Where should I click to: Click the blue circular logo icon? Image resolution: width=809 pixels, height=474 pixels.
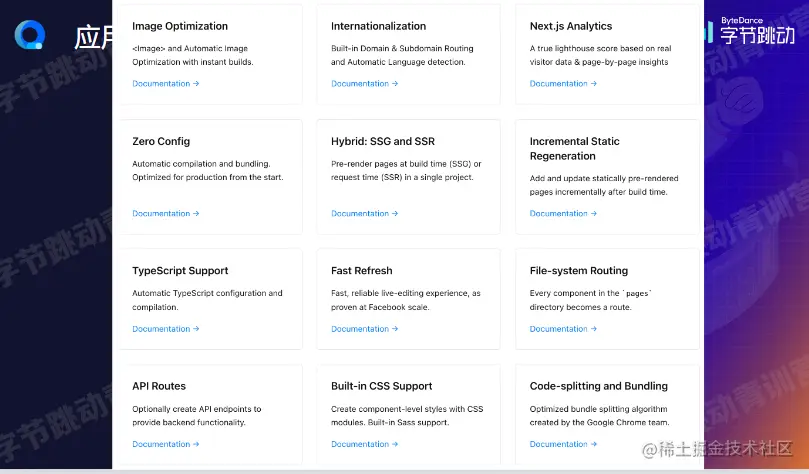coord(30,34)
